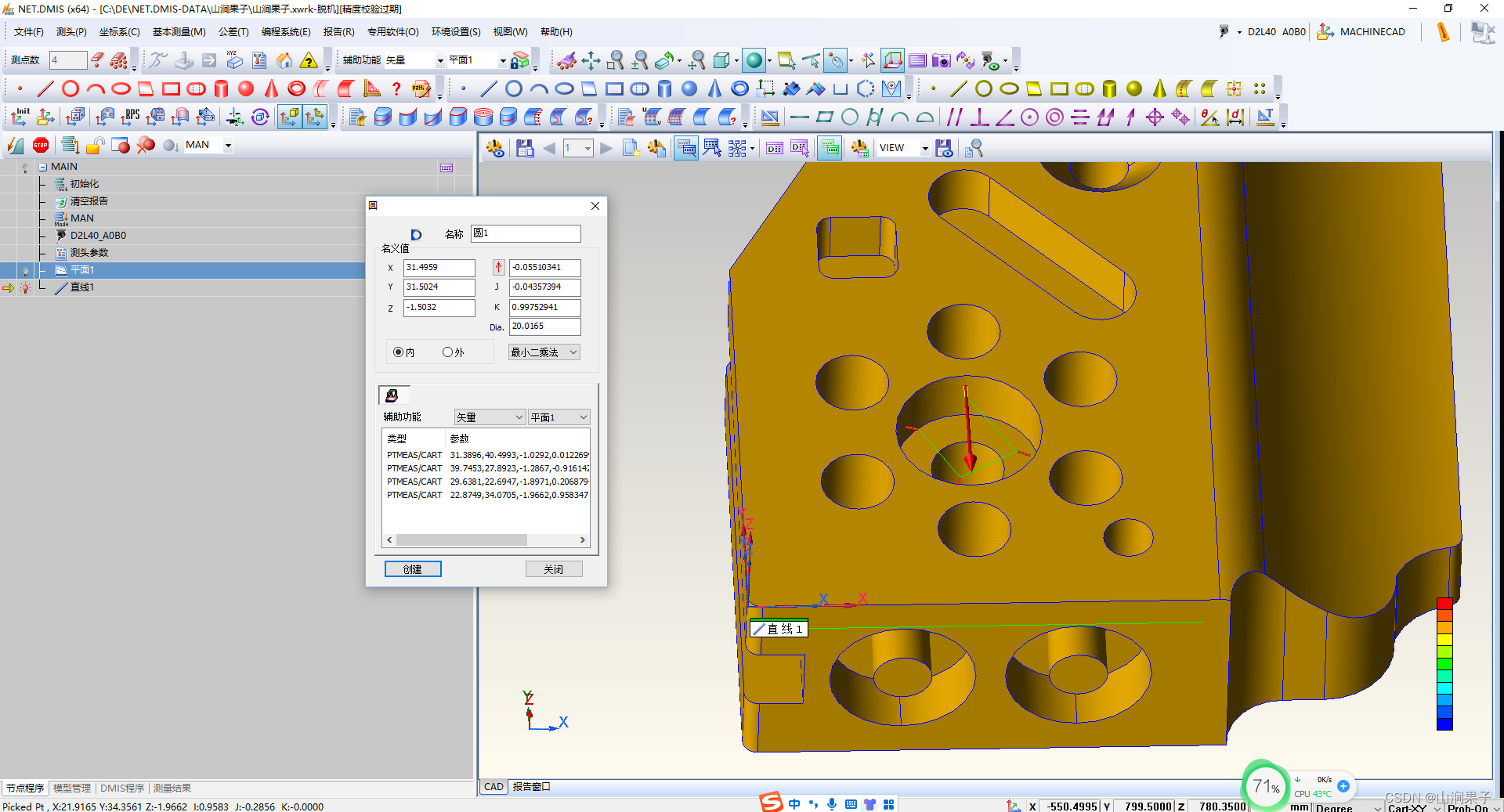Screen dimensions: 1504x812
Task: Switch to the 报告窗口 tab
Action: pos(532,787)
